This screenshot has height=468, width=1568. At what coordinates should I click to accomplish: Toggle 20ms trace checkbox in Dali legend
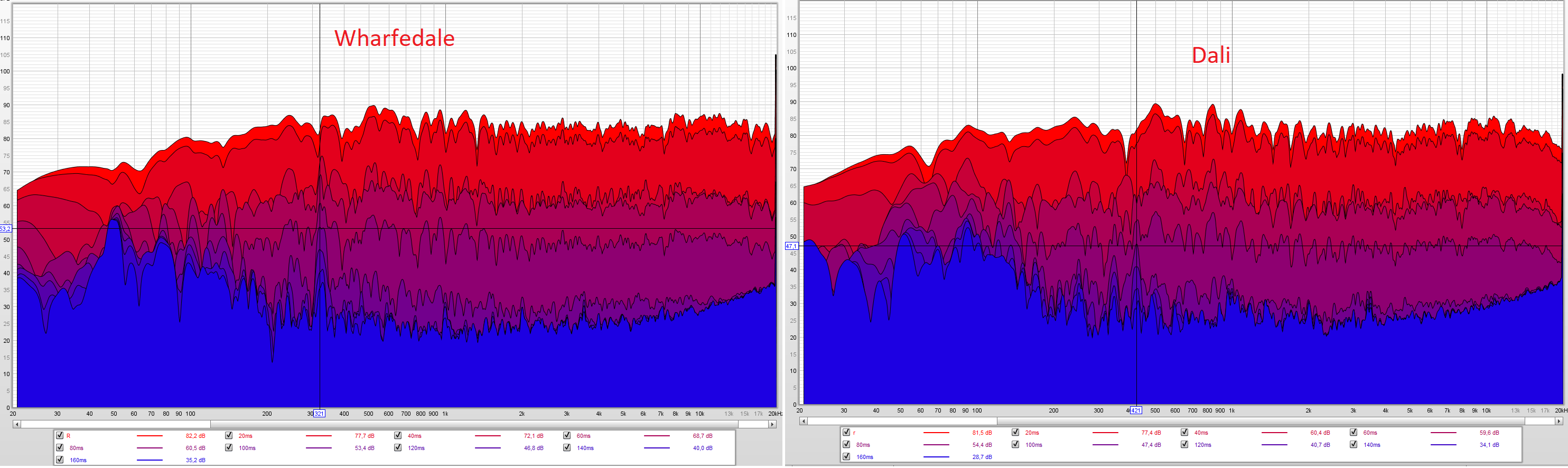click(x=1015, y=432)
